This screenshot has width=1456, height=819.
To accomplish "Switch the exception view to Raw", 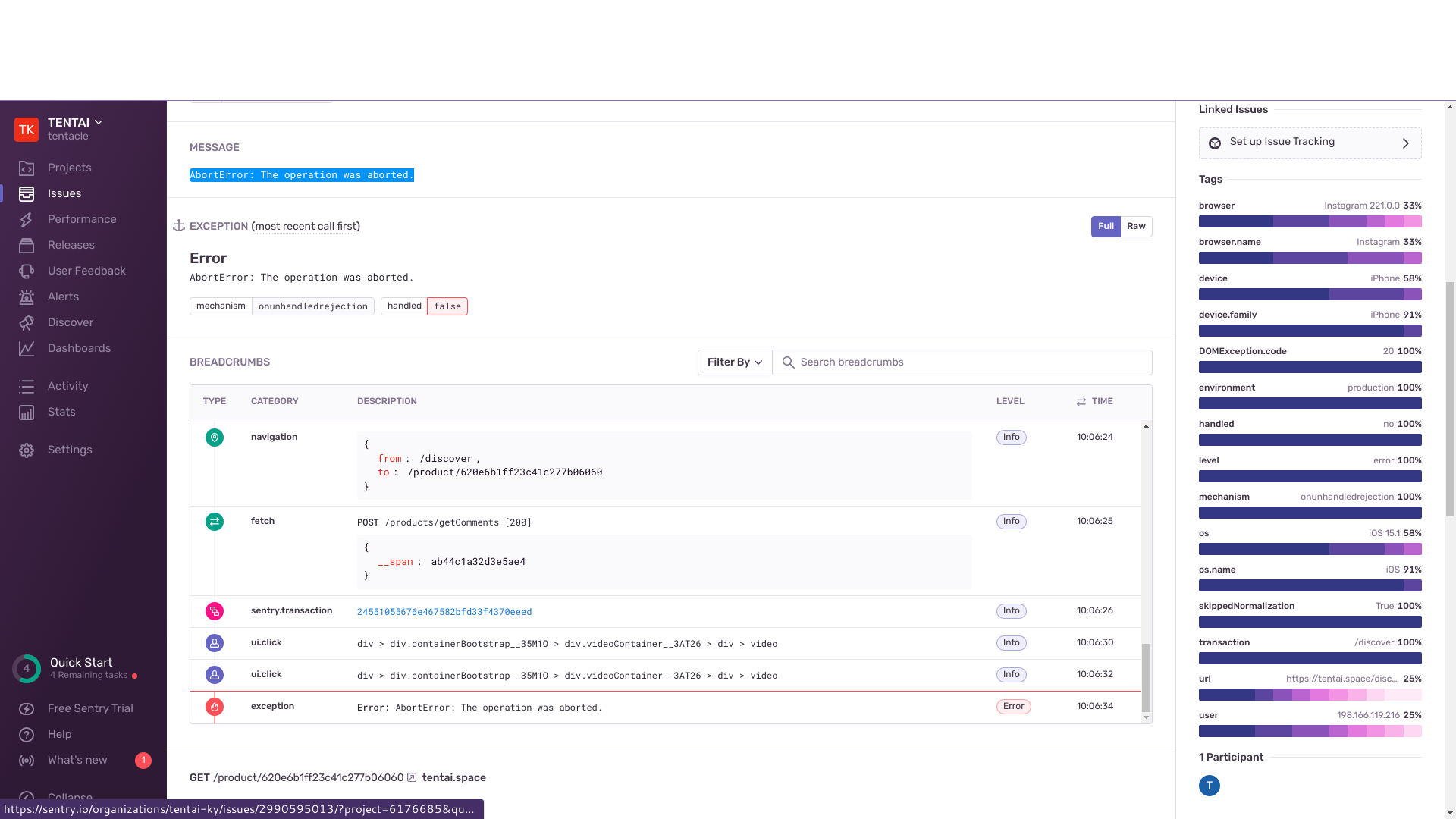I will [1136, 226].
